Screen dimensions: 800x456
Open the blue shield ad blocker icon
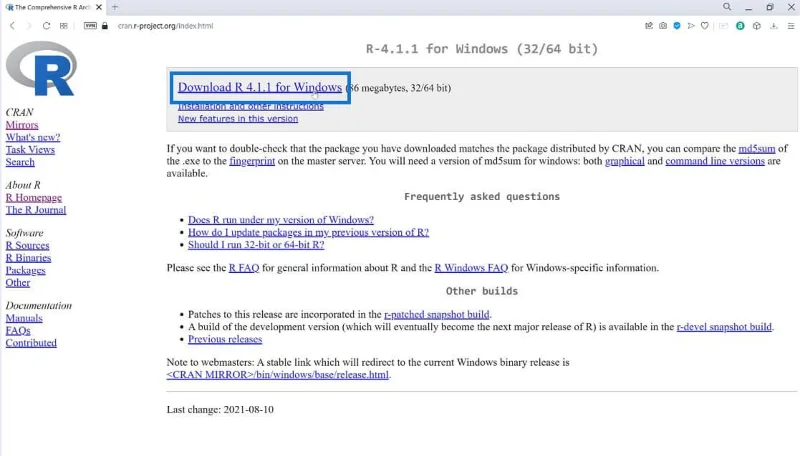click(677, 26)
